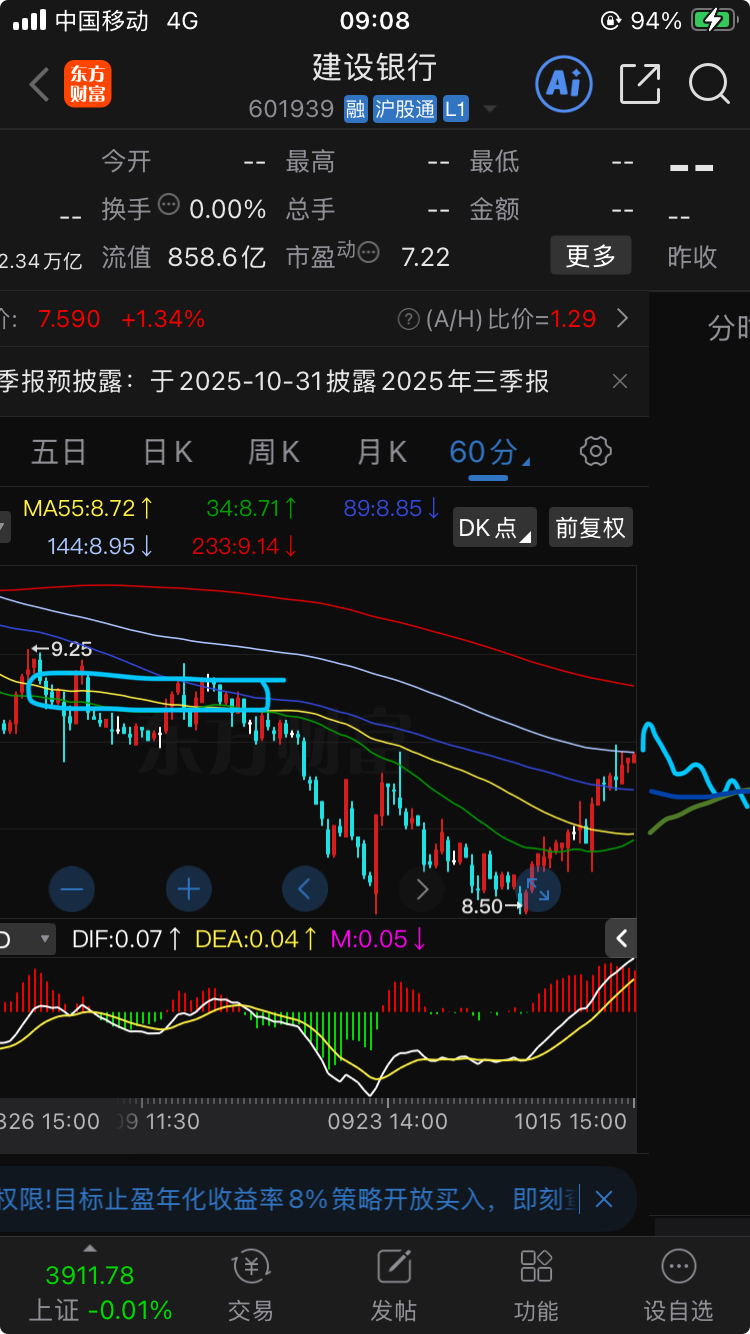Viewport: 750px width, 1334px height.
Task: Open the 60分 period dropdown
Action: pyautogui.click(x=489, y=453)
